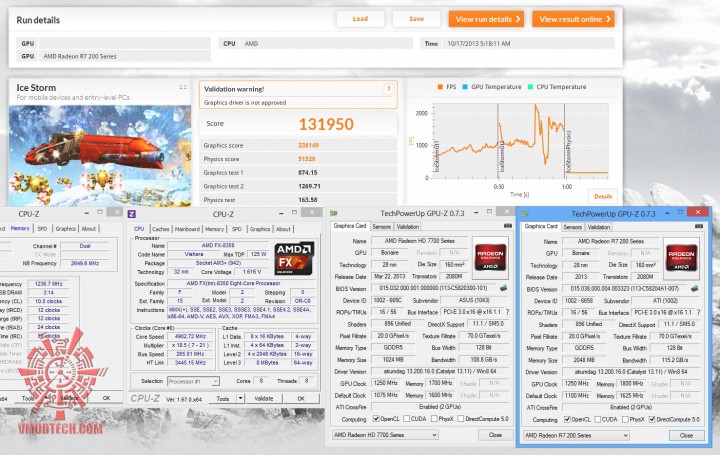Click the purple Z icon in CPU-Z title bar
720x455 pixels.
tap(132, 214)
